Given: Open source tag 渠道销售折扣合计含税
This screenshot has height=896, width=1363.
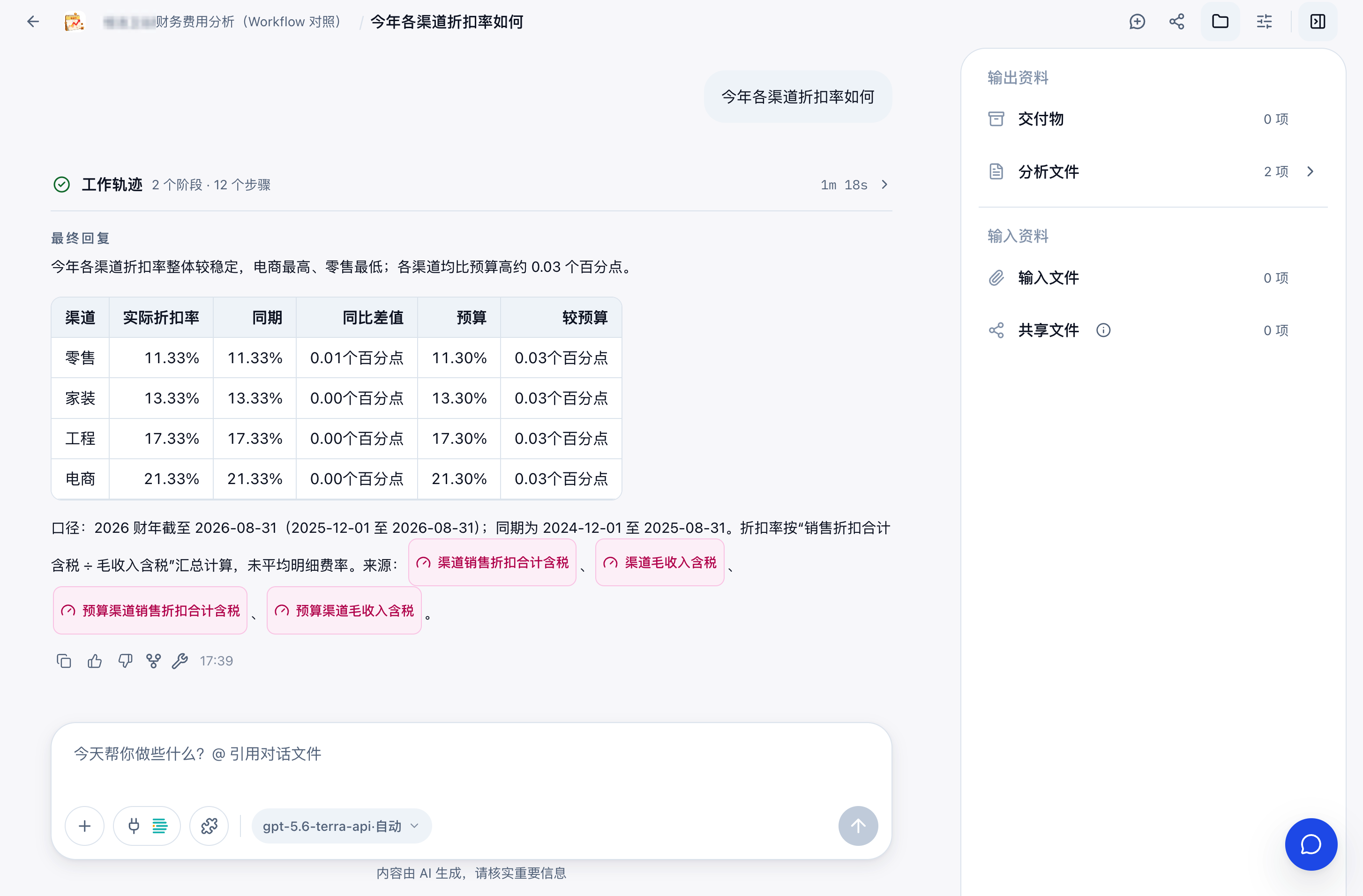Looking at the screenshot, I should [492, 563].
